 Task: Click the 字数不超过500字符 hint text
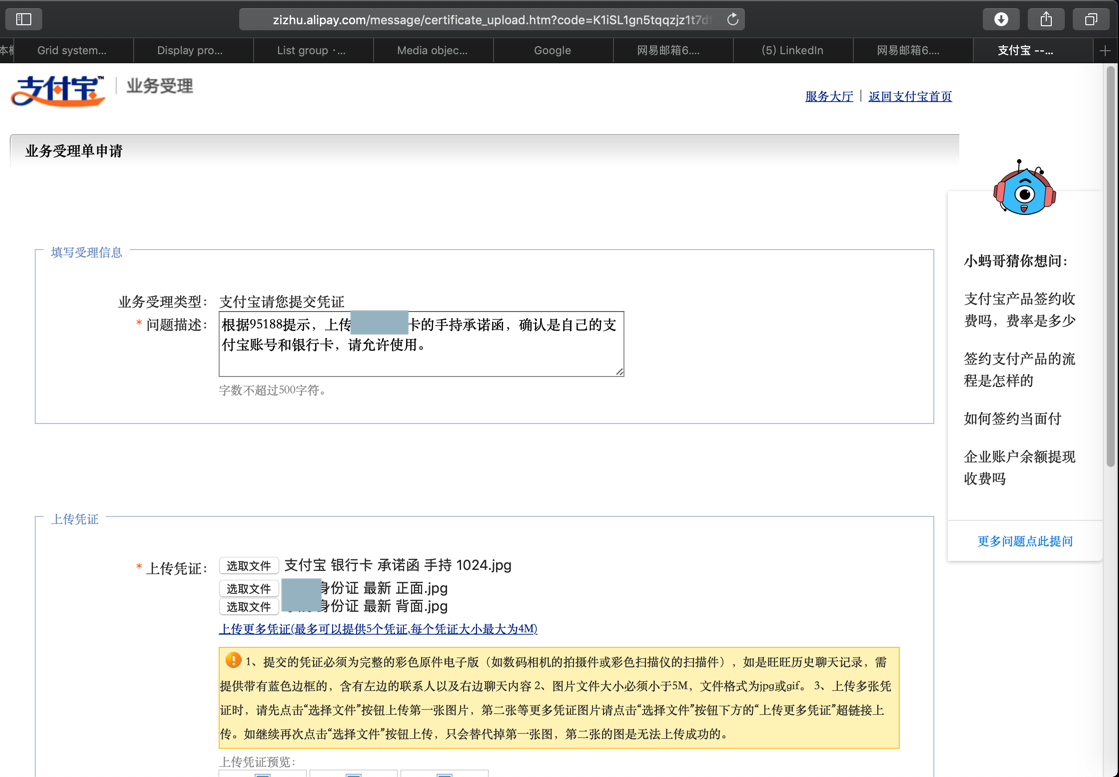[273, 390]
